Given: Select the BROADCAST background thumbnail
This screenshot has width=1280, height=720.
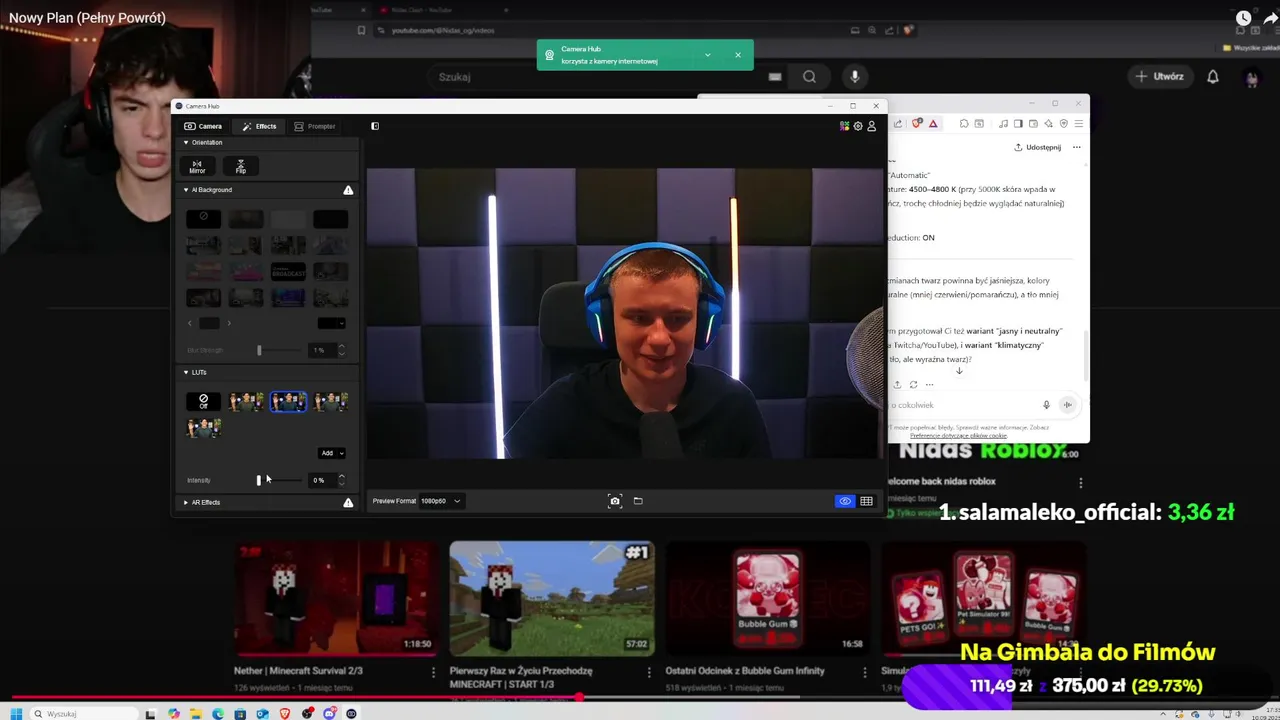Looking at the screenshot, I should click(288, 271).
